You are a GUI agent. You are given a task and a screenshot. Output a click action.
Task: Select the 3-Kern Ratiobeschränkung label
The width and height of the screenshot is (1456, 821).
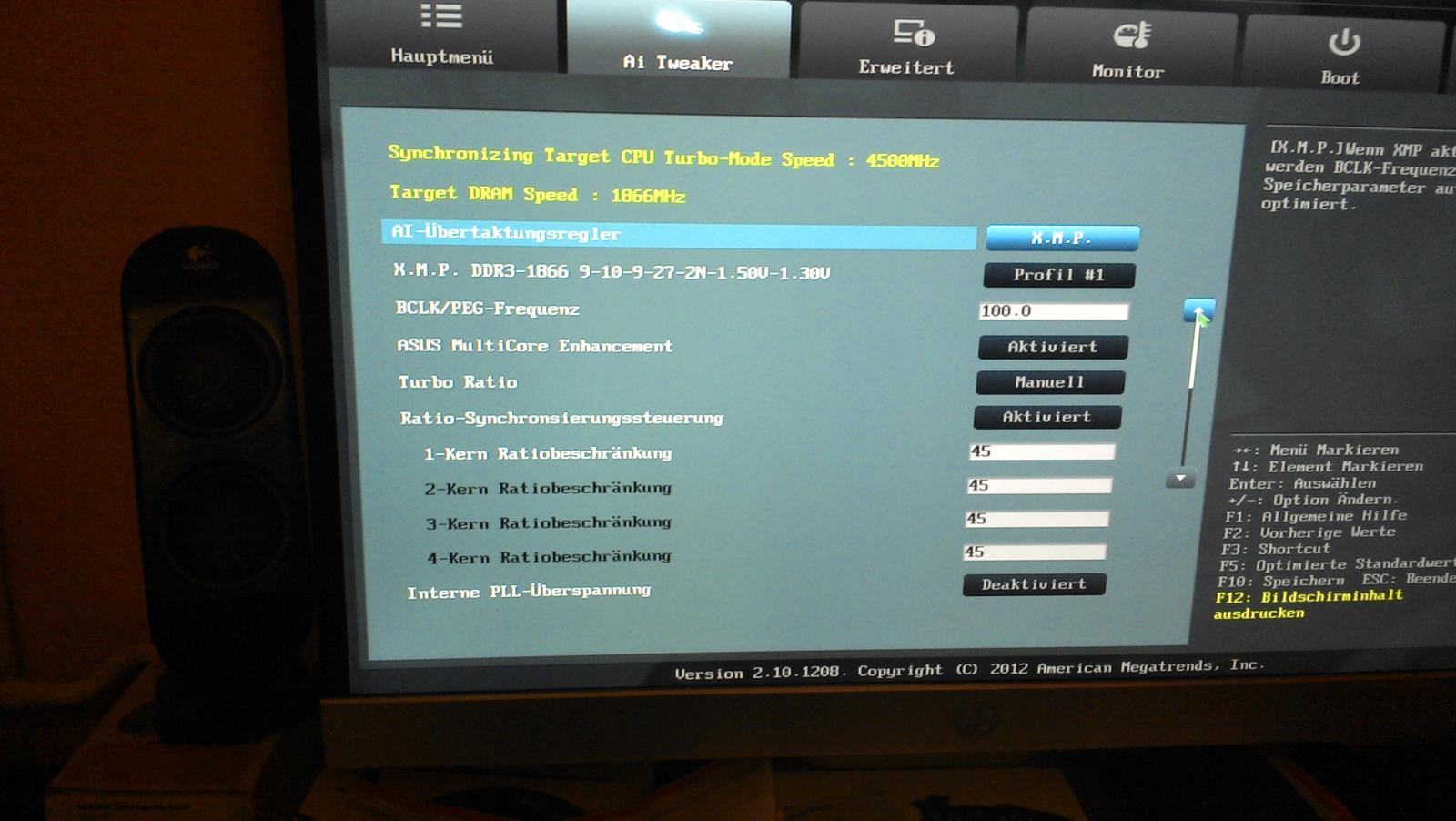point(549,522)
